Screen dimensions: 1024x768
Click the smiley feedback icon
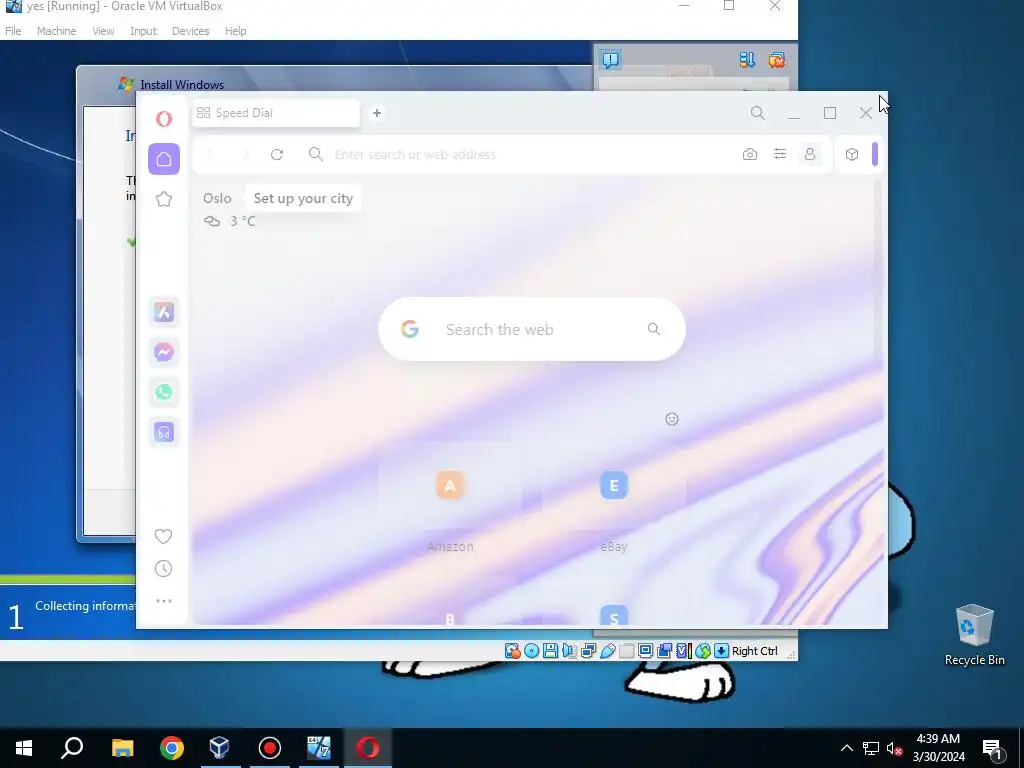tap(672, 419)
